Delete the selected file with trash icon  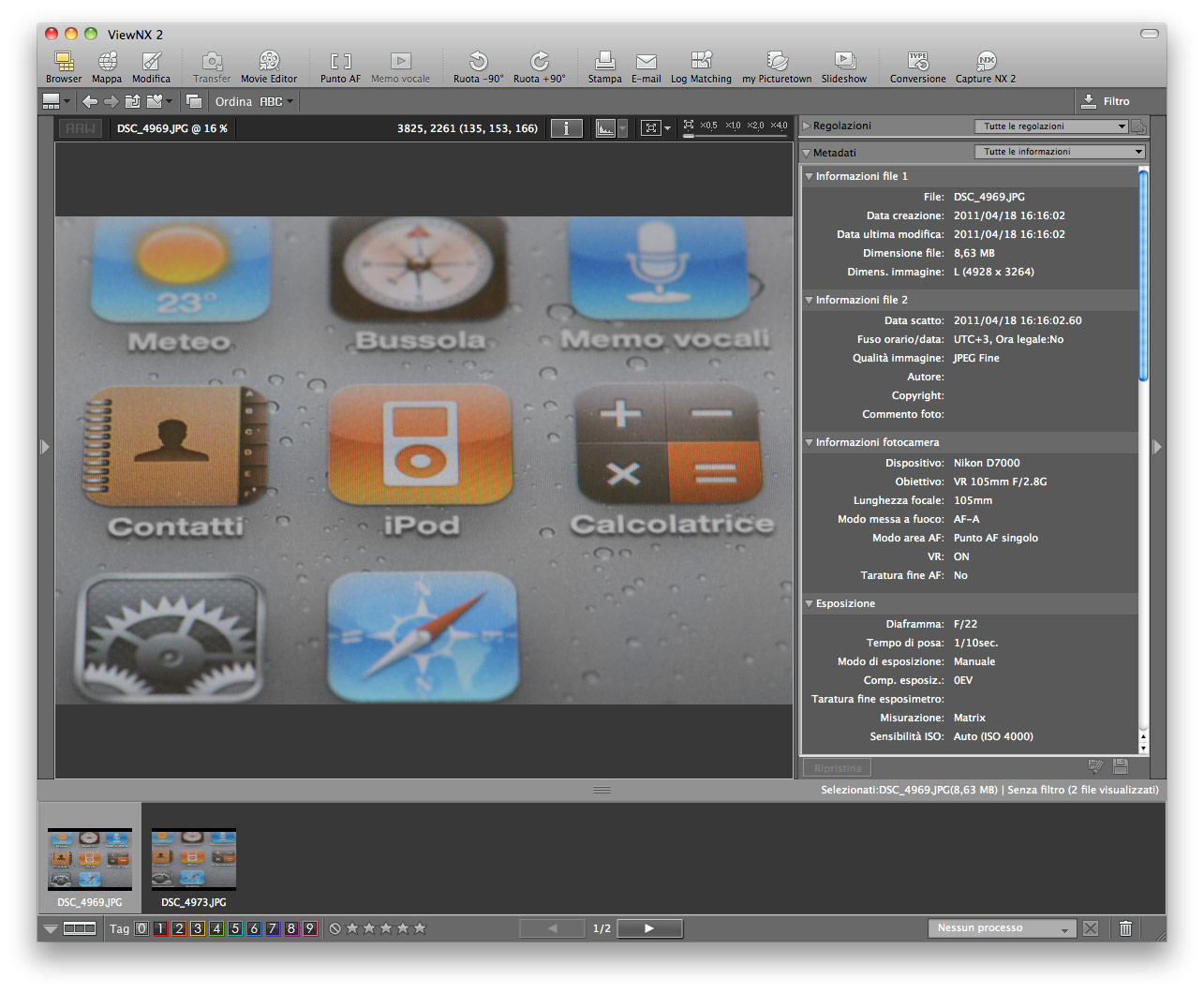point(1125,928)
